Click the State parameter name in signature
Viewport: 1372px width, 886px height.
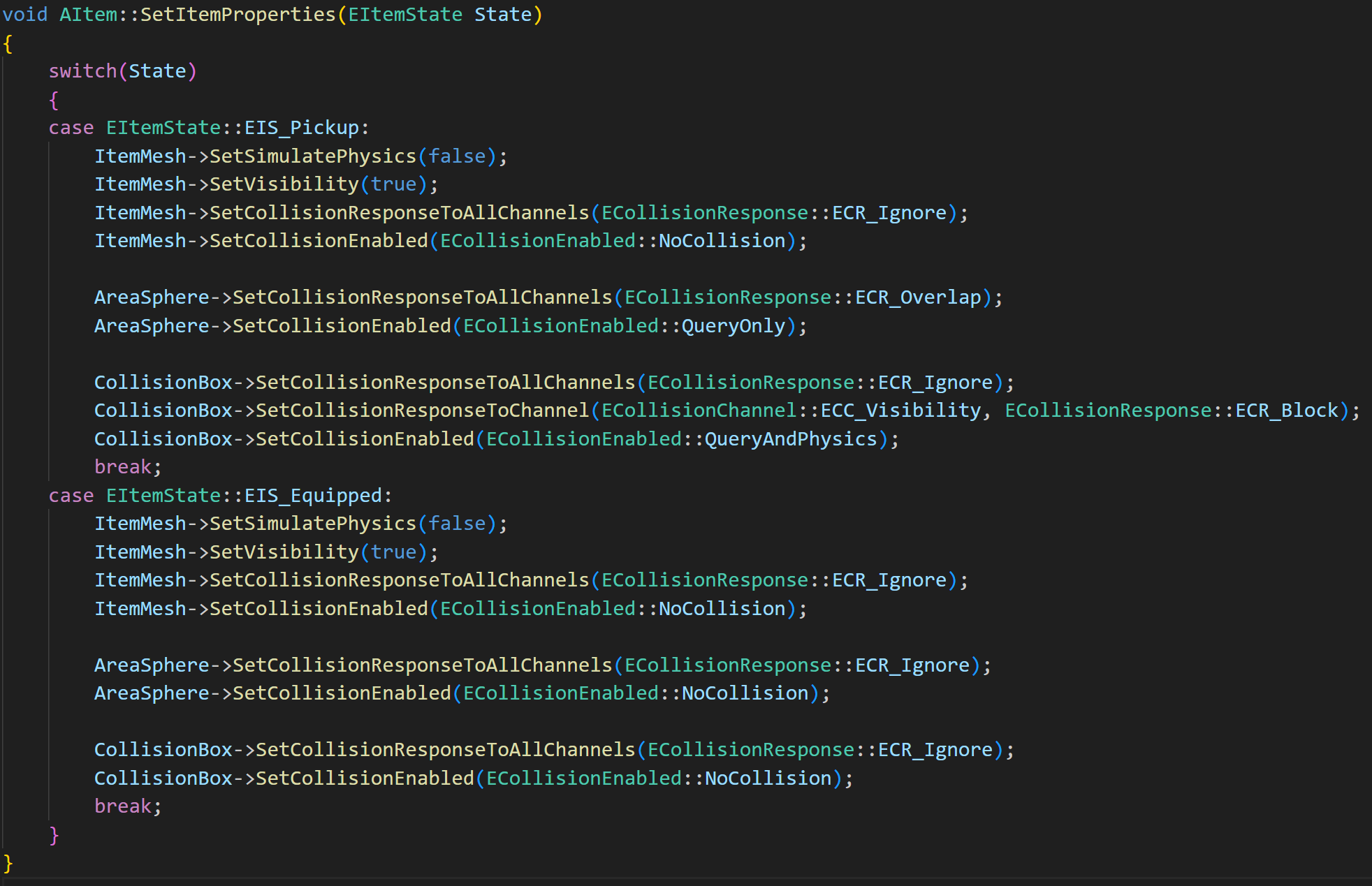coord(503,15)
